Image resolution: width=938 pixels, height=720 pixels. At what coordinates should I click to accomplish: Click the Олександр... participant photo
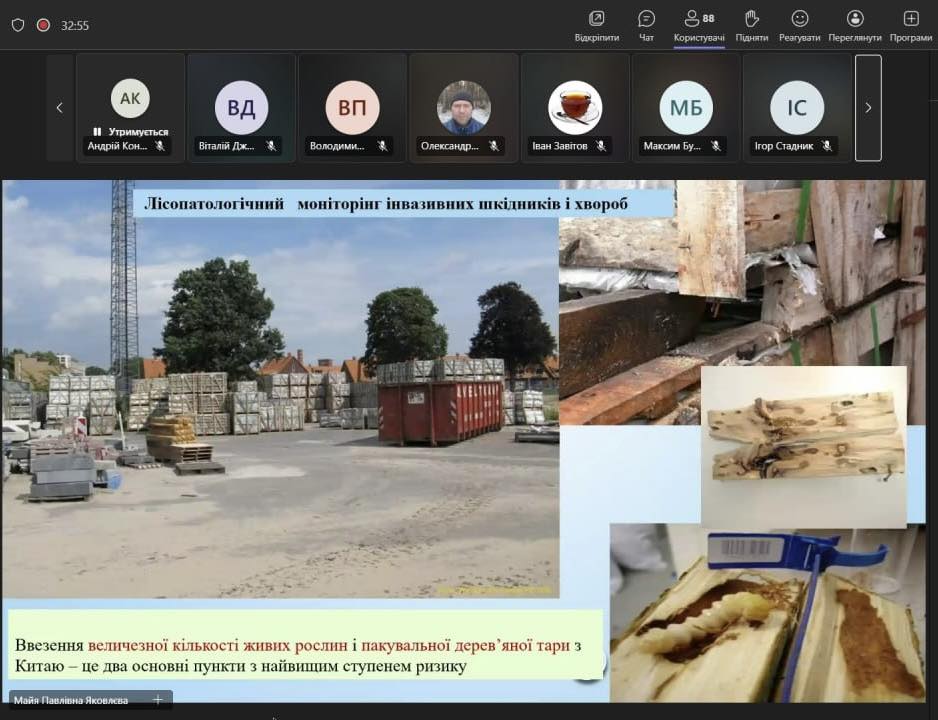(464, 107)
